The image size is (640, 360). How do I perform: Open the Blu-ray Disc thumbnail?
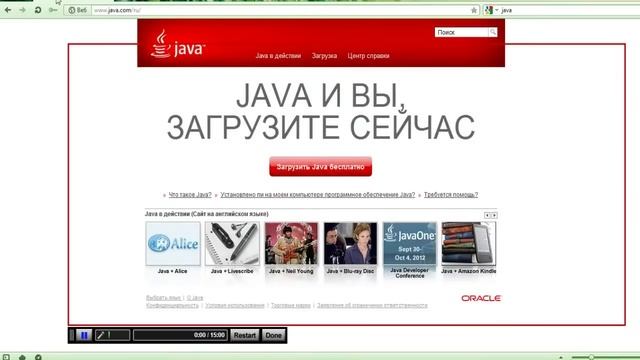(x=350, y=244)
